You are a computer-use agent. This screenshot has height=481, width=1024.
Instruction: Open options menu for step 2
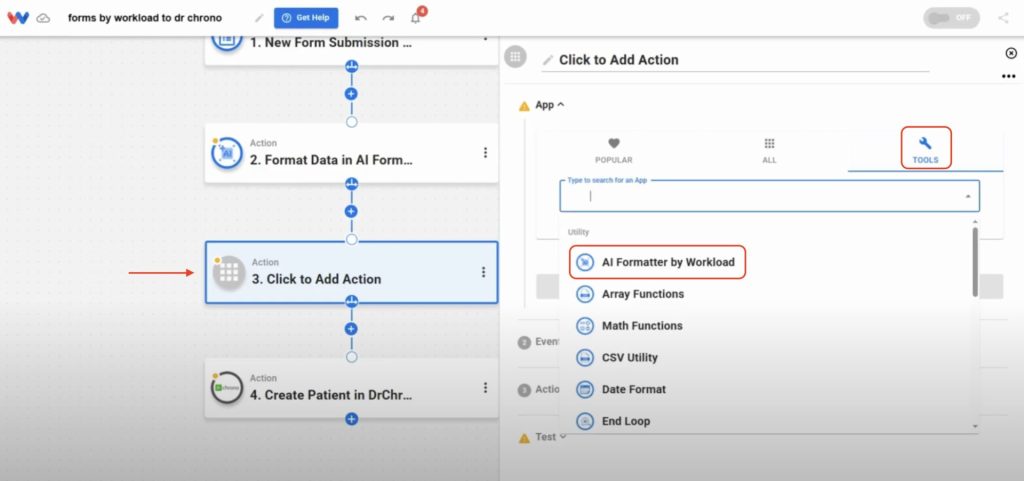tap(485, 153)
